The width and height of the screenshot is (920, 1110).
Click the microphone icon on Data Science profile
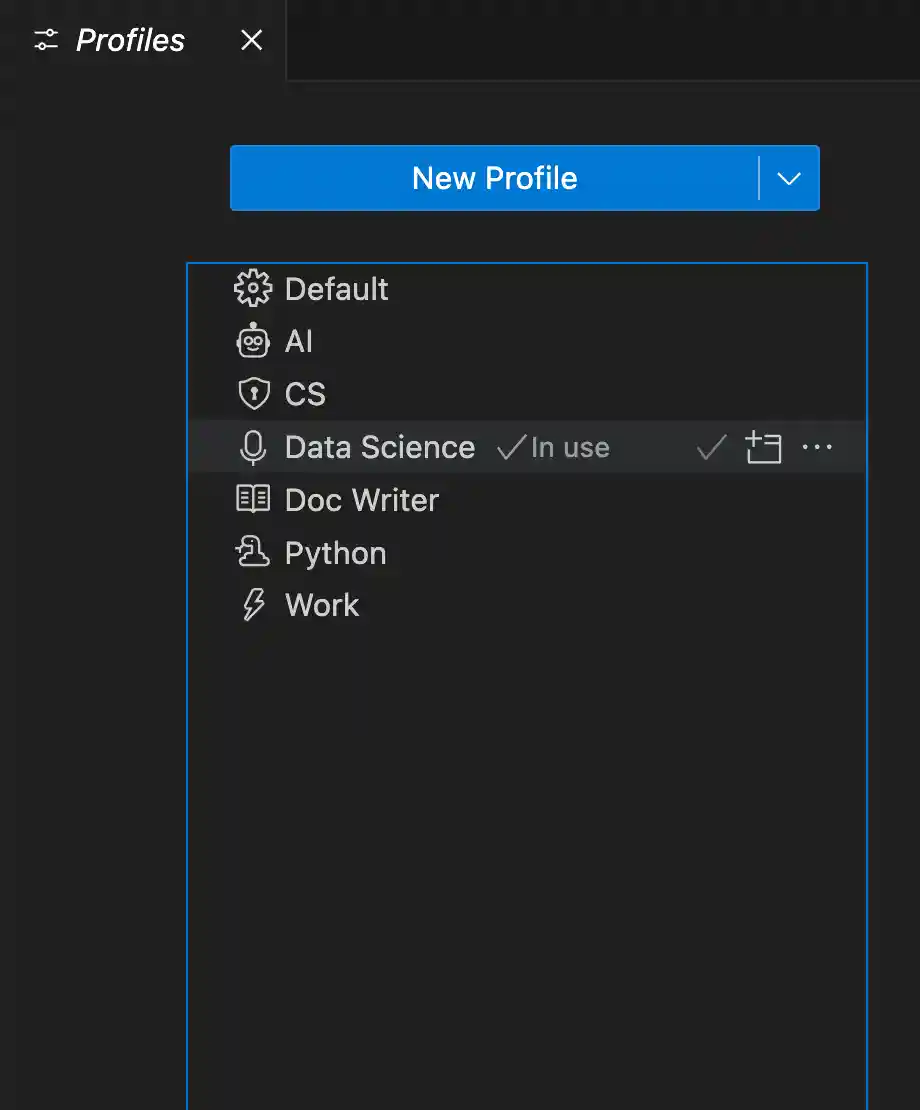(253, 447)
